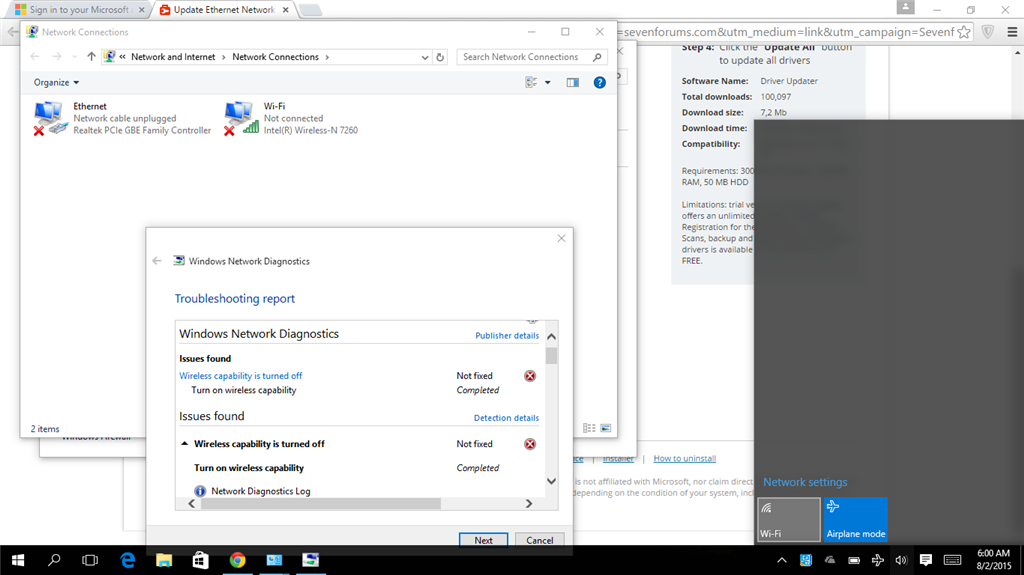Screen dimensions: 1024x575
Task: Click the airplane mode tray icon
Action: pyautogui.click(x=878, y=560)
